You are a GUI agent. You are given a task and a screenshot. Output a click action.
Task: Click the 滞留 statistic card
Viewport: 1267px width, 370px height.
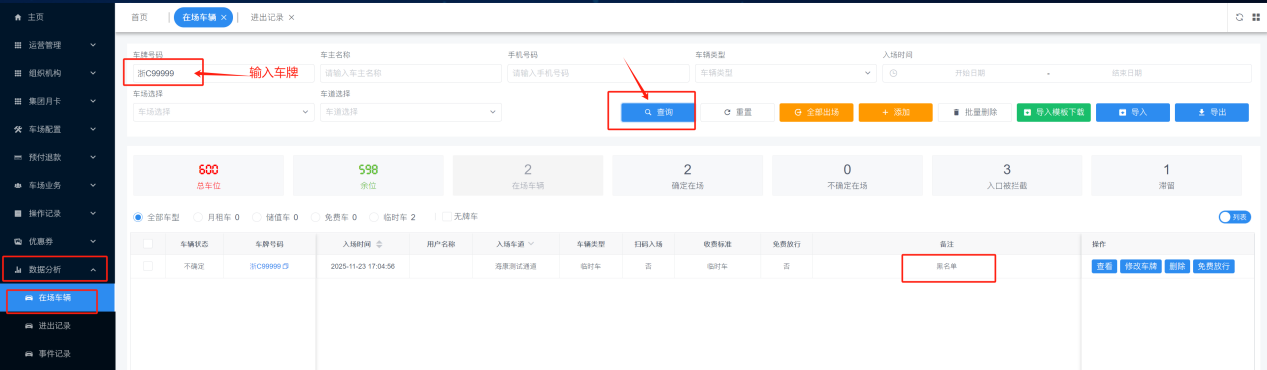[x=1166, y=175]
